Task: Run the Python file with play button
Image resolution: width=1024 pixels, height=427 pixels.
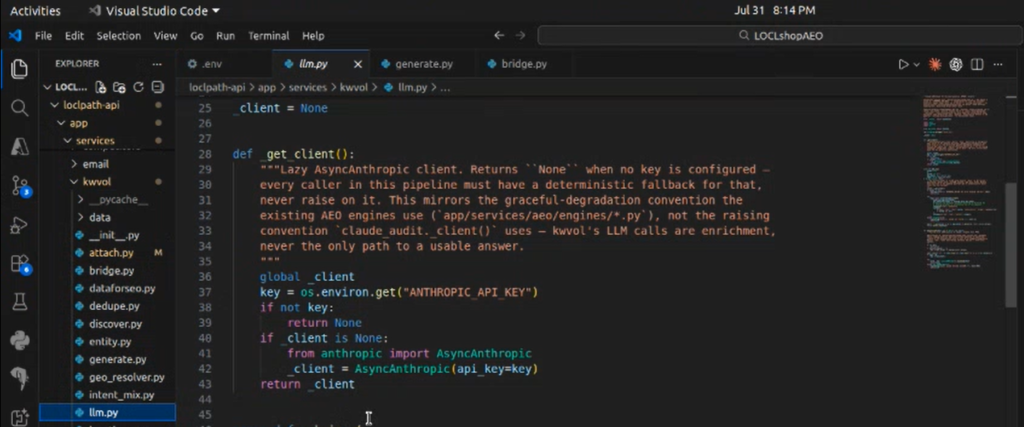Action: [903, 64]
